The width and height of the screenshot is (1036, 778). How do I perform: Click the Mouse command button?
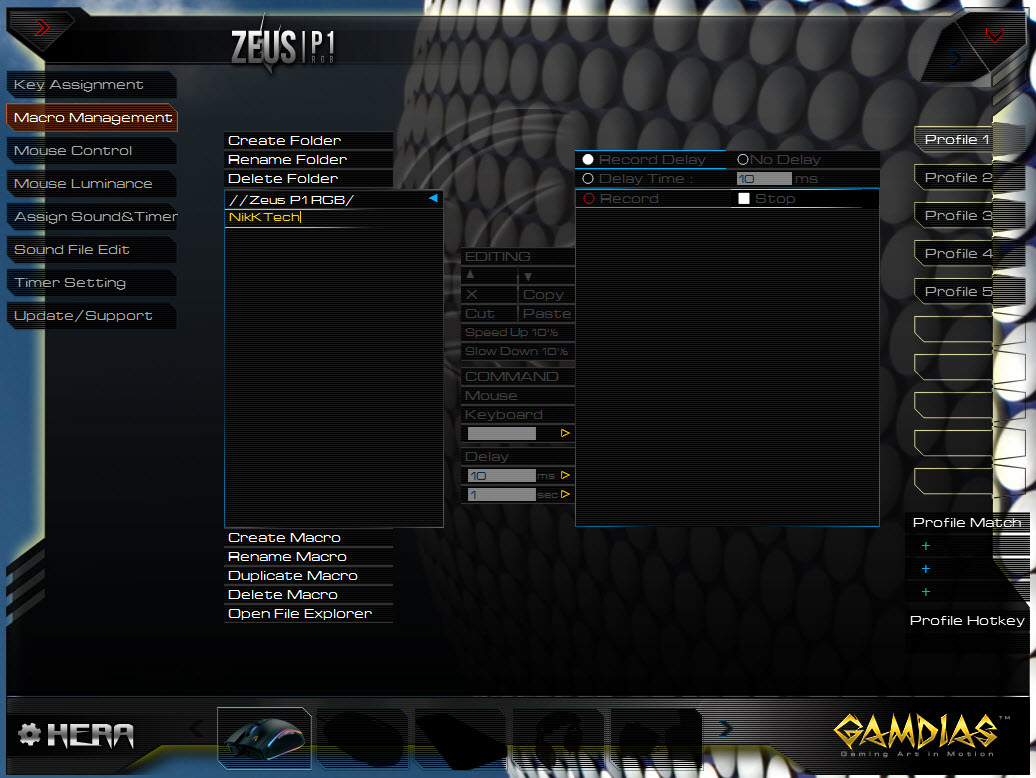pos(517,396)
